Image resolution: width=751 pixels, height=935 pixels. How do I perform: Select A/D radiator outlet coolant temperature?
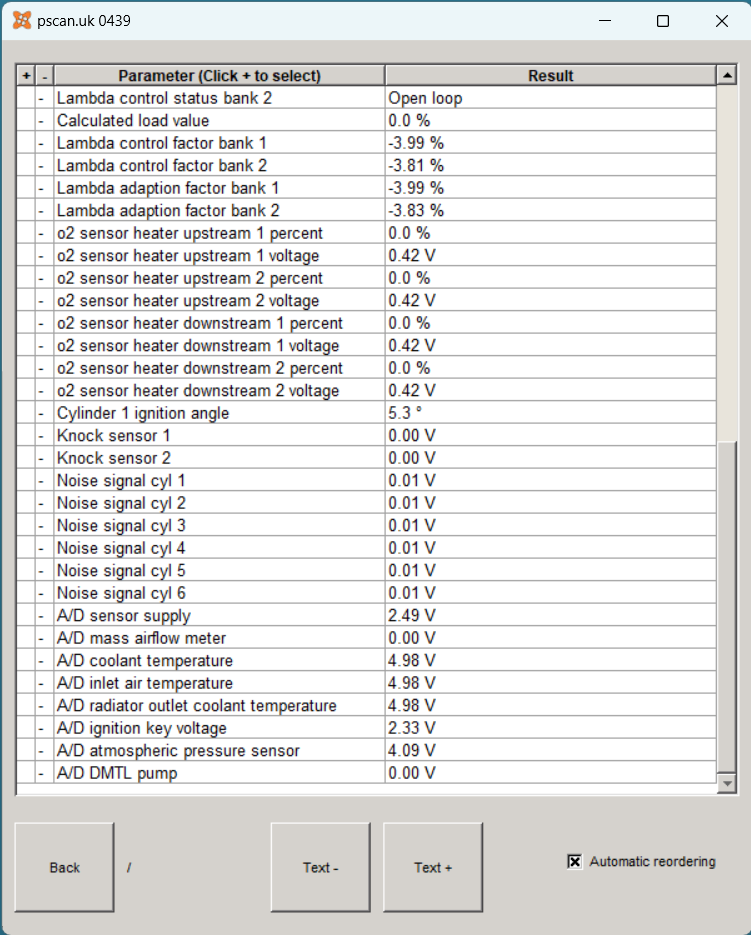coord(220,706)
